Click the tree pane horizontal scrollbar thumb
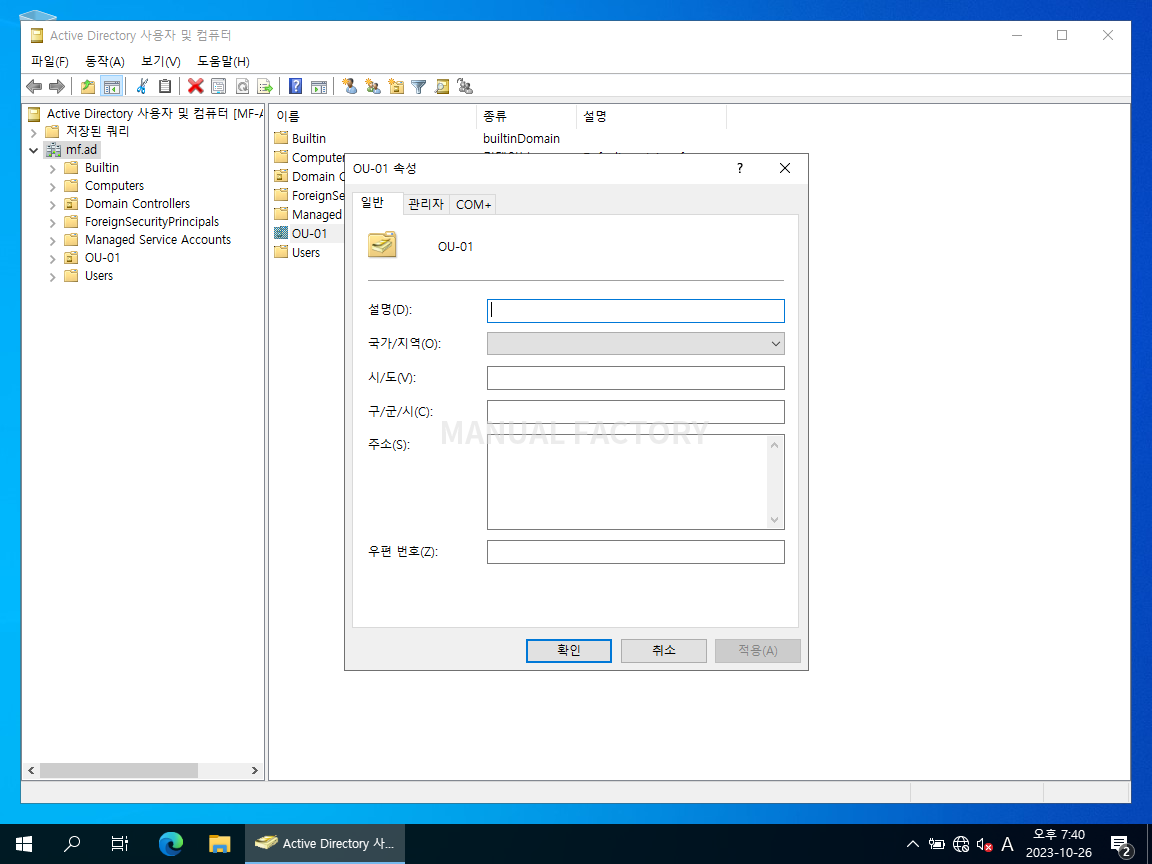This screenshot has width=1152, height=864. [119, 770]
